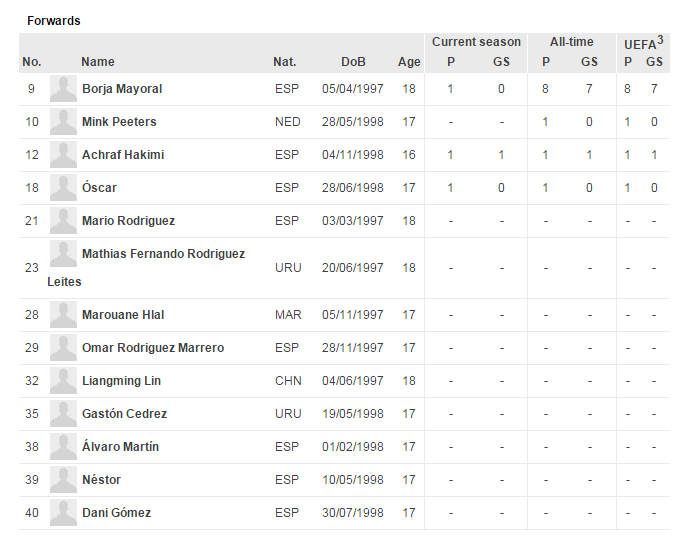699x548 pixels.
Task: Click Marouane Hlal's avatar thumbnail
Action: (x=63, y=315)
